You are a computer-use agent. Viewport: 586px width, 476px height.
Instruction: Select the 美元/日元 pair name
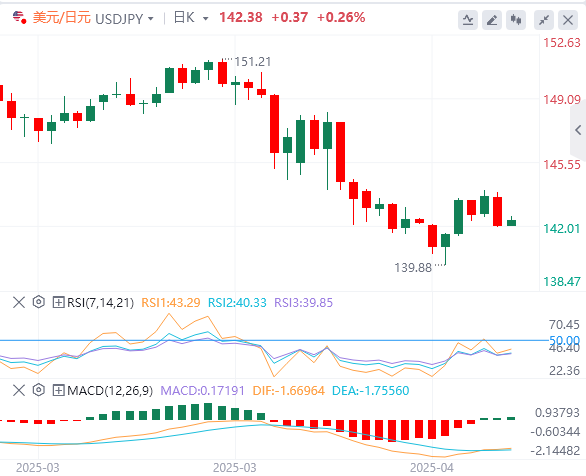(62, 17)
